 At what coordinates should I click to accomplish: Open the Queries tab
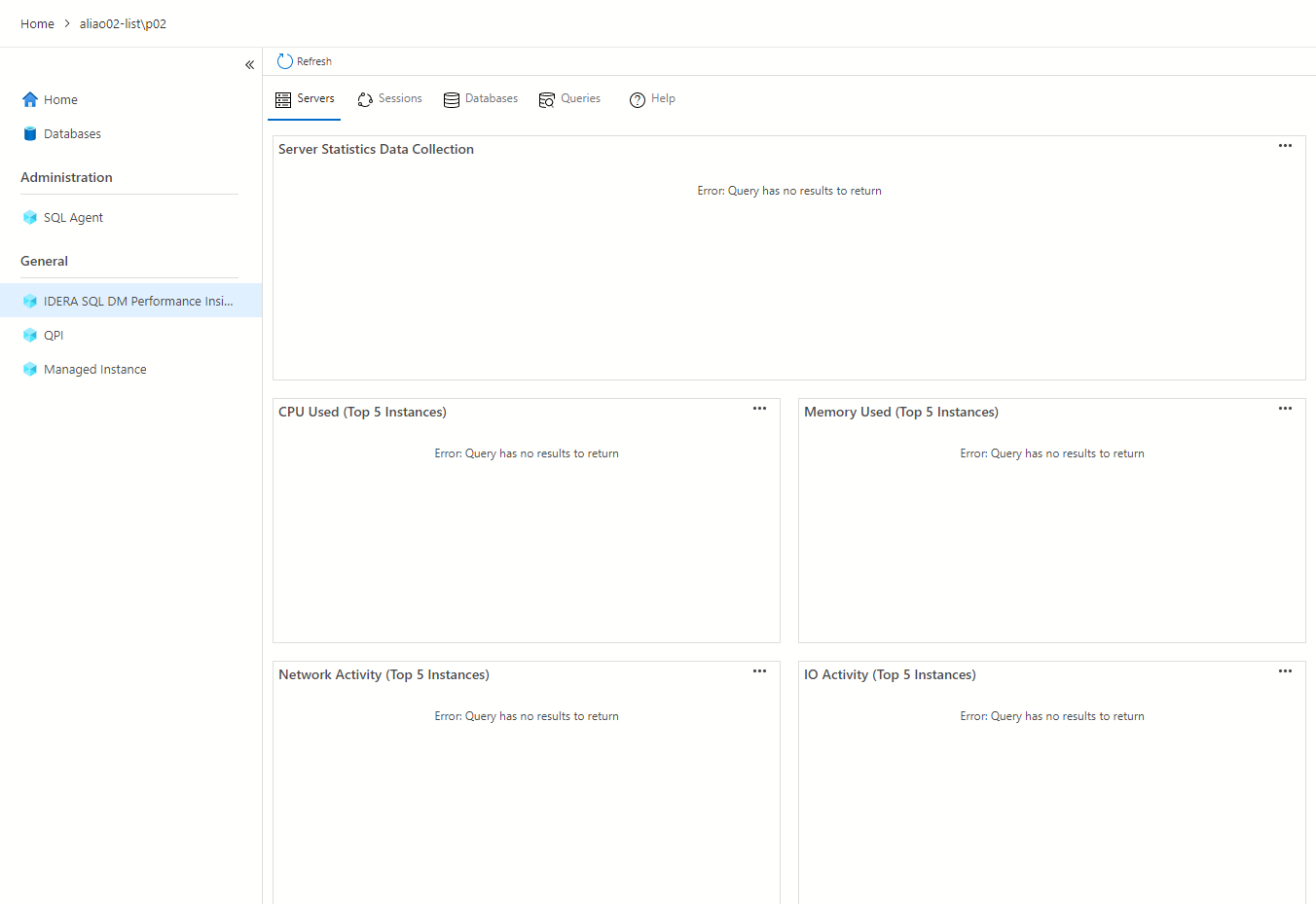coord(569,98)
